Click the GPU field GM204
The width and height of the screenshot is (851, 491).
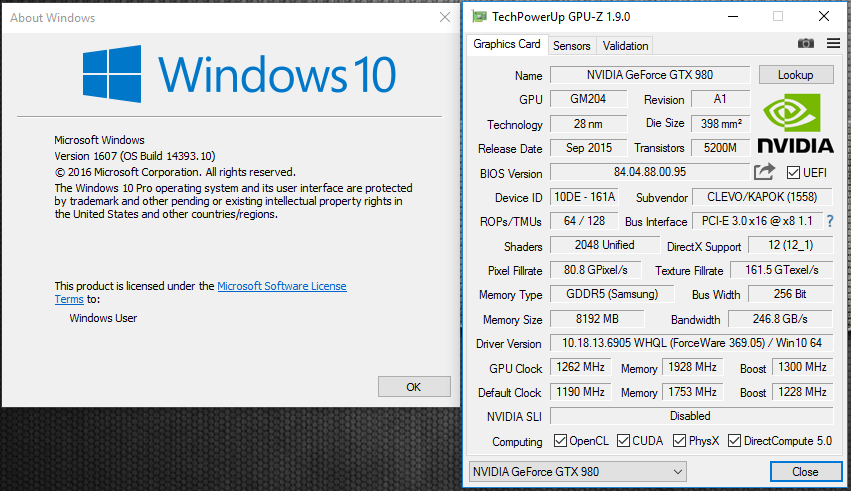(588, 99)
